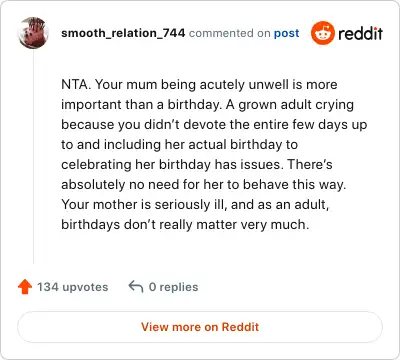
Task: Open the smooth_relation_744 username profile
Action: click(x=123, y=33)
